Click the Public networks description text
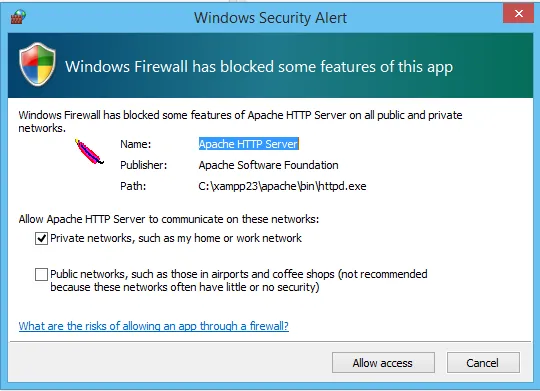 (239, 280)
